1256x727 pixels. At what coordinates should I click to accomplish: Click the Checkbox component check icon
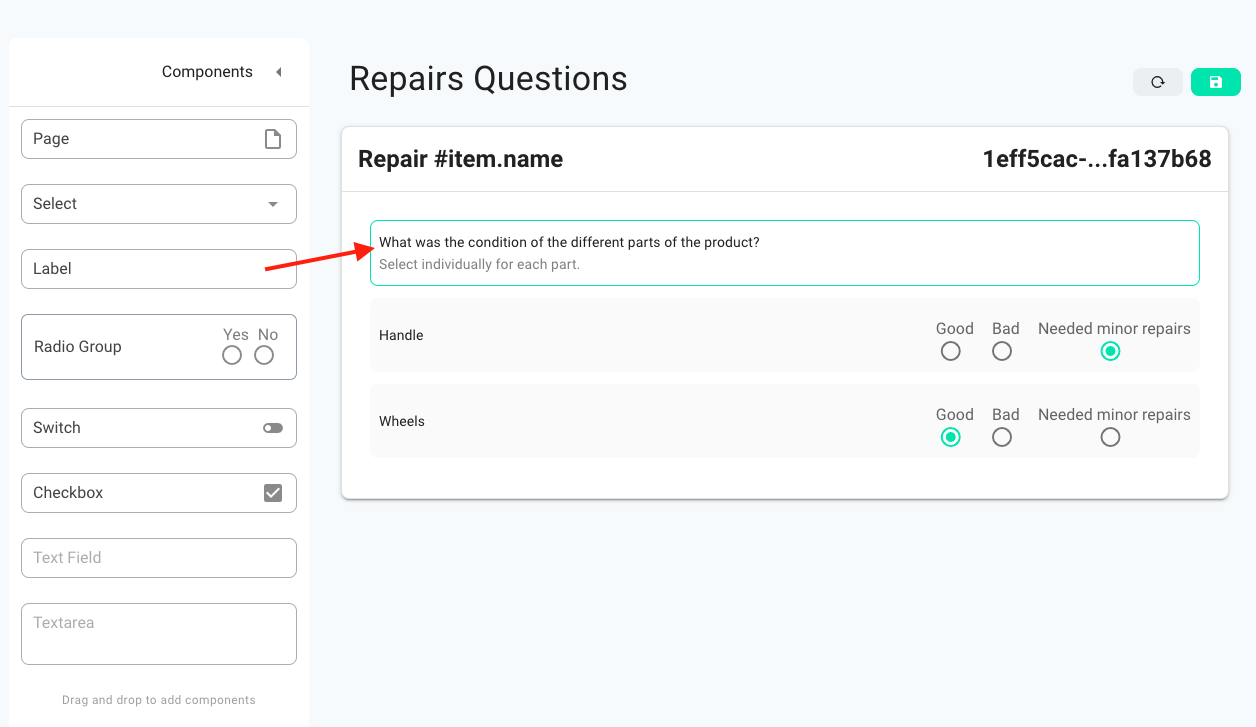pyautogui.click(x=273, y=493)
